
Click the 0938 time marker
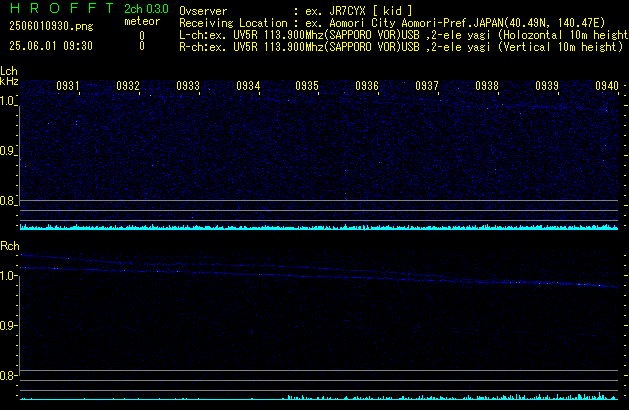487,86
